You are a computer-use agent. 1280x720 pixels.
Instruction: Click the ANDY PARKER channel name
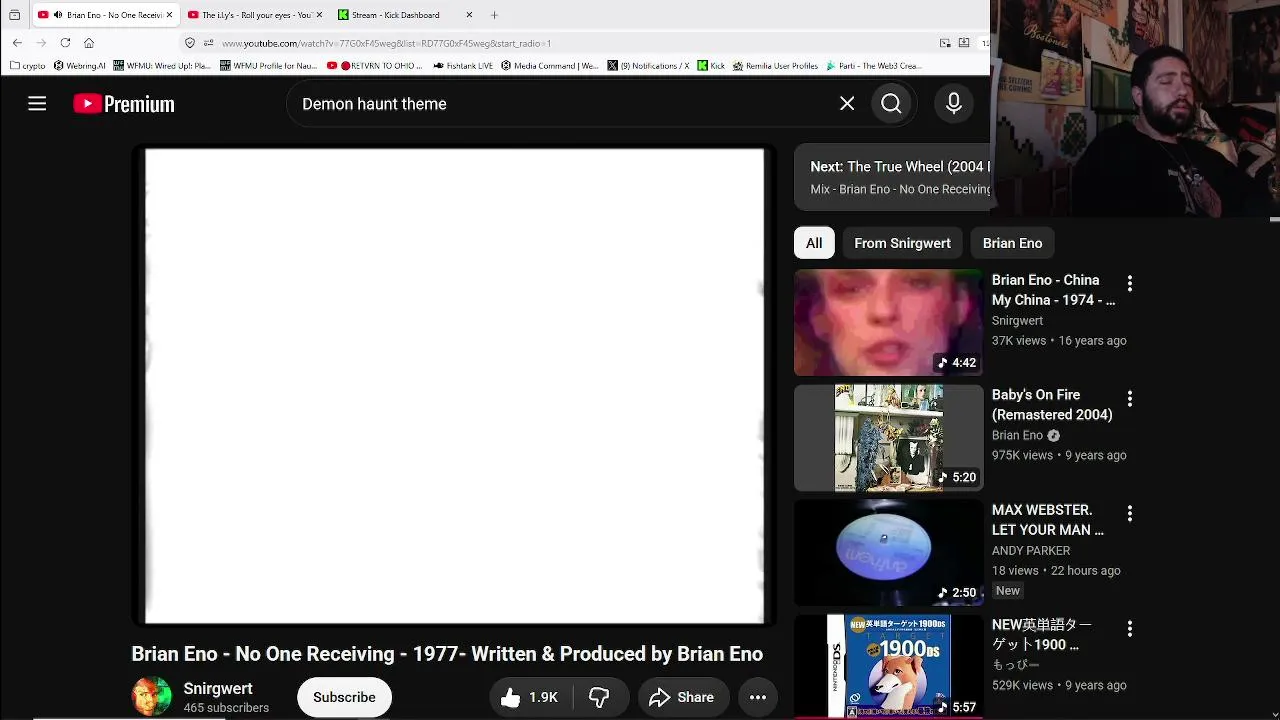[1031, 551]
